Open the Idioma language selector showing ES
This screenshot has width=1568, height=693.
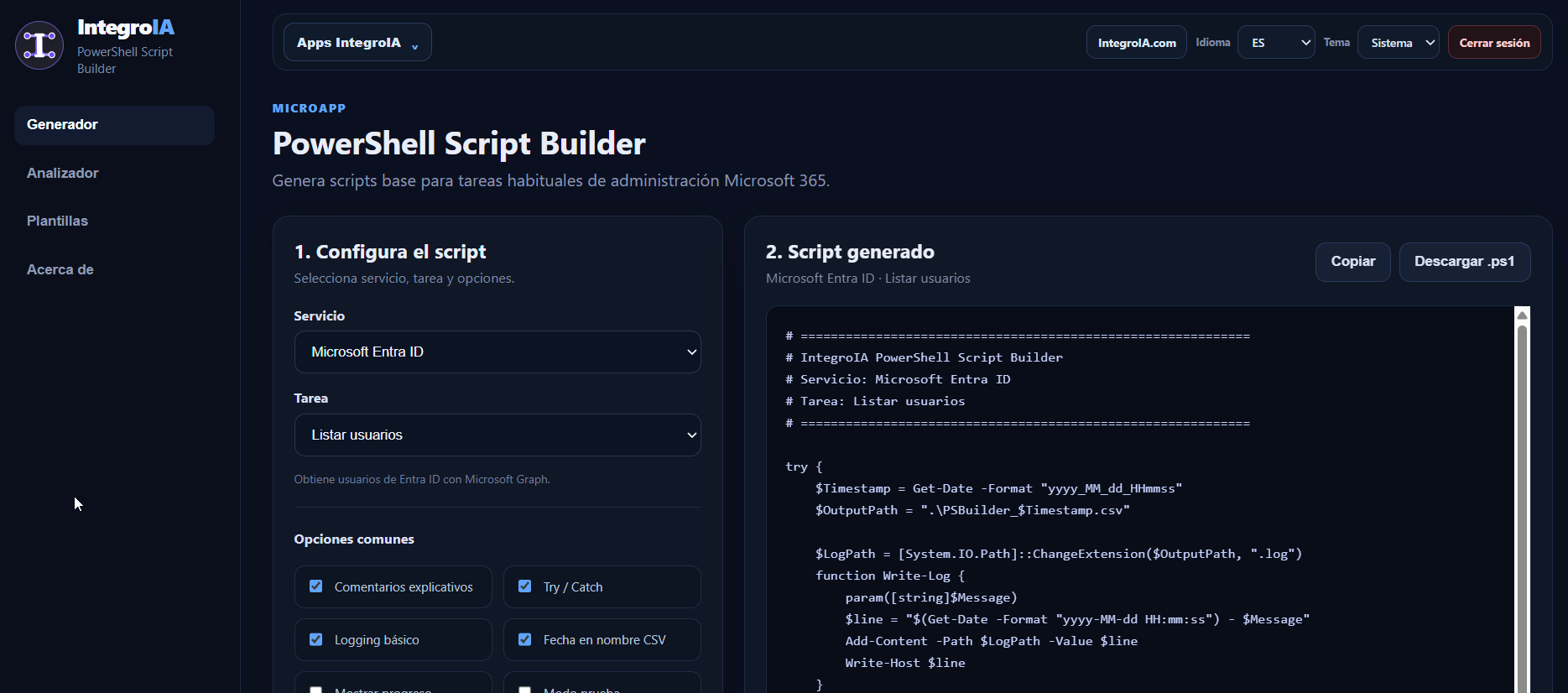coord(1276,42)
